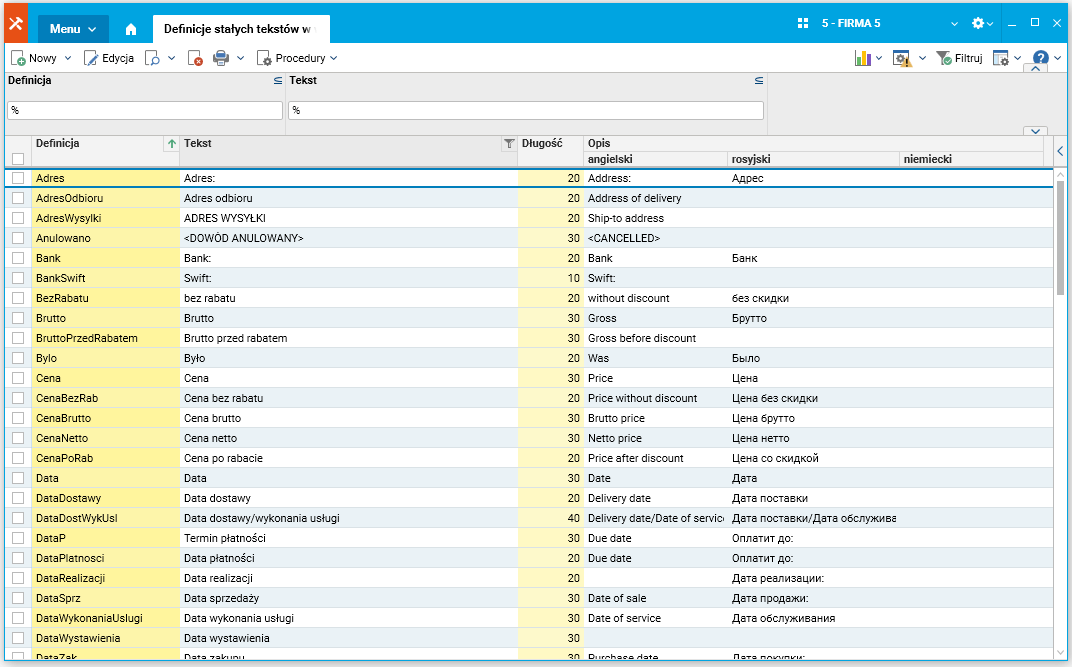
Task: Tick the checkbox for the Adres row
Action: click(x=18, y=178)
